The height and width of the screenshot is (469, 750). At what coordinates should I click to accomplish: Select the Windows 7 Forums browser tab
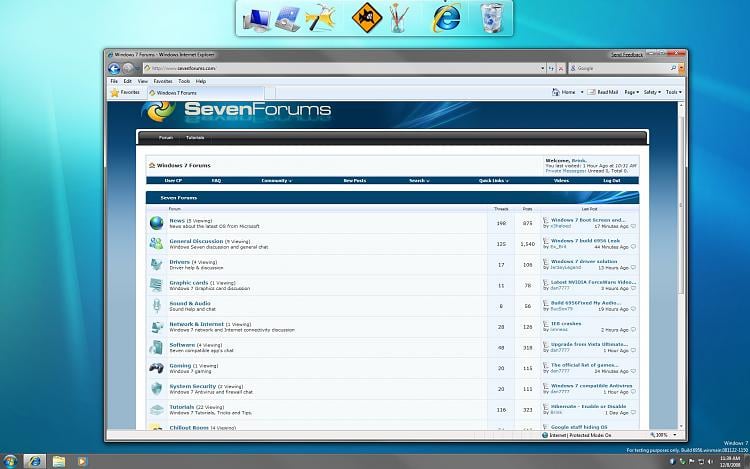pyautogui.click(x=206, y=93)
